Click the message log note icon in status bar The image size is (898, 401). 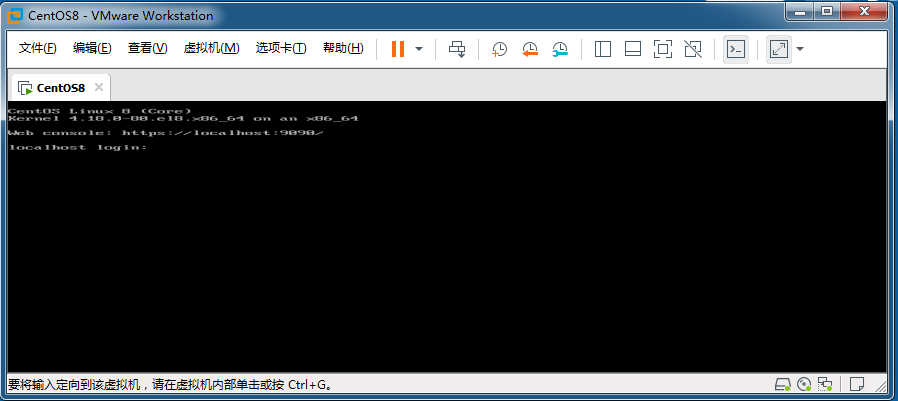857,383
